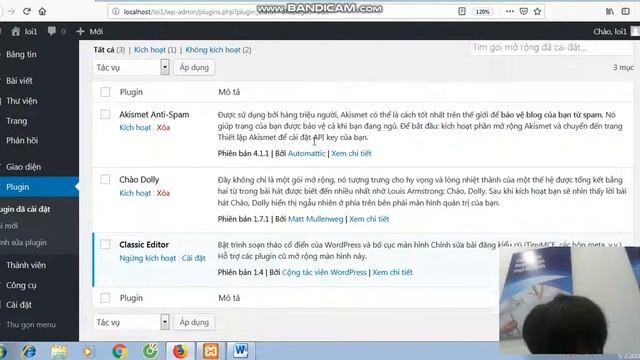Open Cộng tác viên WordPress author link
640x360 pixels.
point(324,272)
